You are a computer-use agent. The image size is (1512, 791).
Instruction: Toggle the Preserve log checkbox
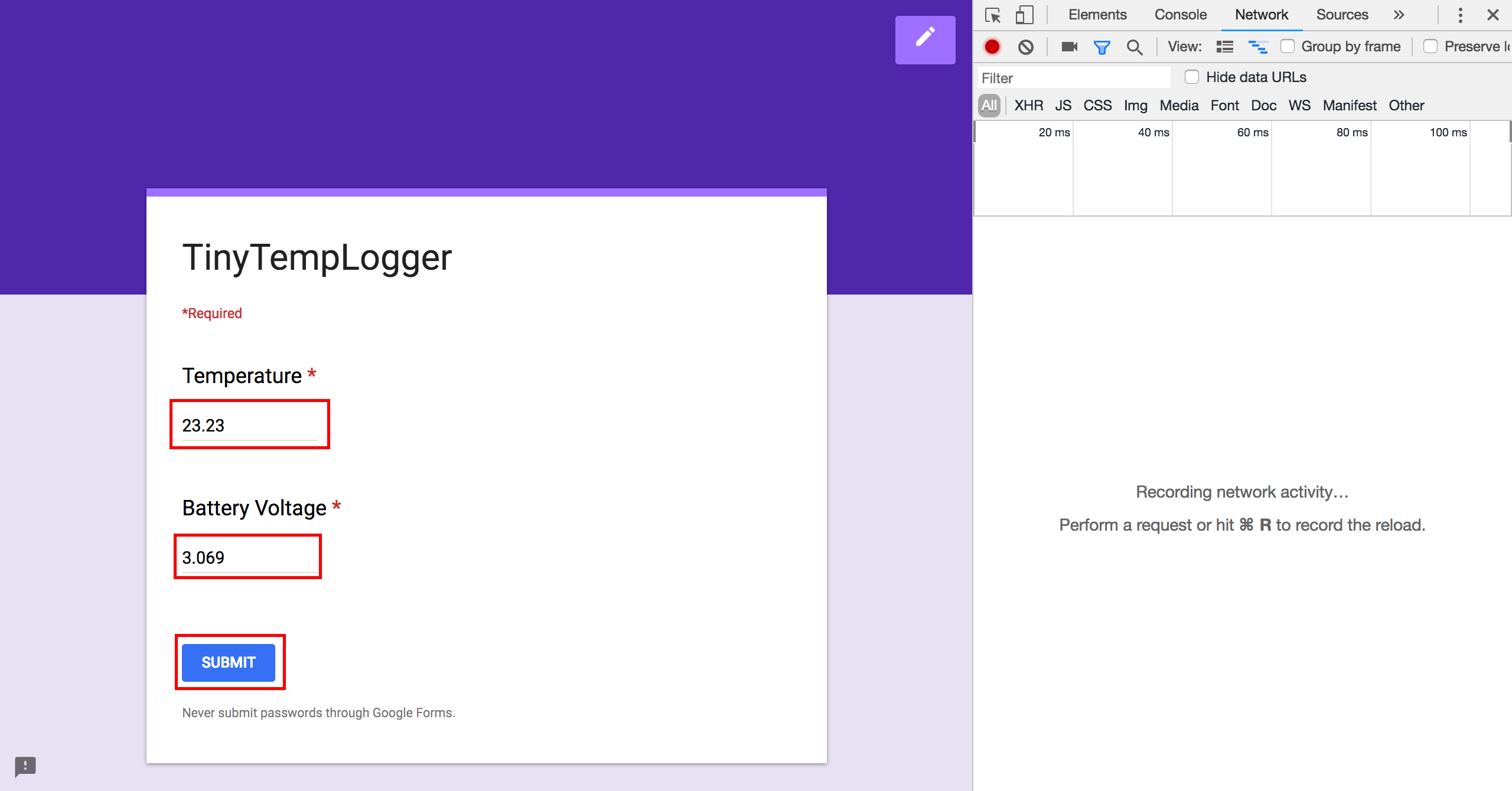[1429, 47]
